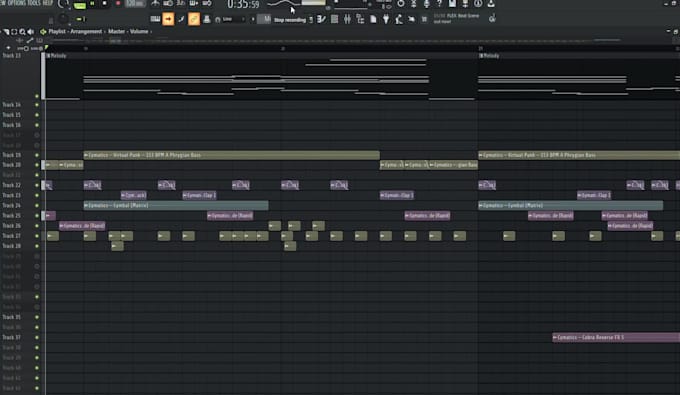Click the undo history circular arrow icon

(x=401, y=3)
